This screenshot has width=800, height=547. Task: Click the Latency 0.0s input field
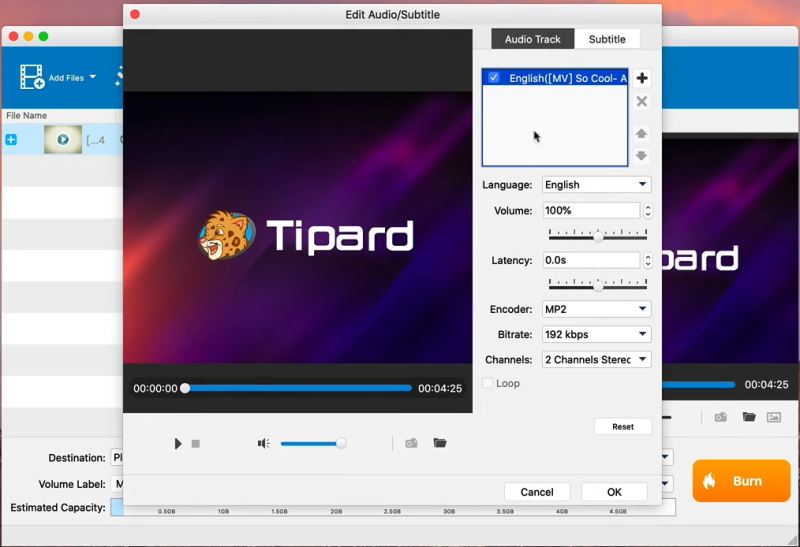[591, 260]
